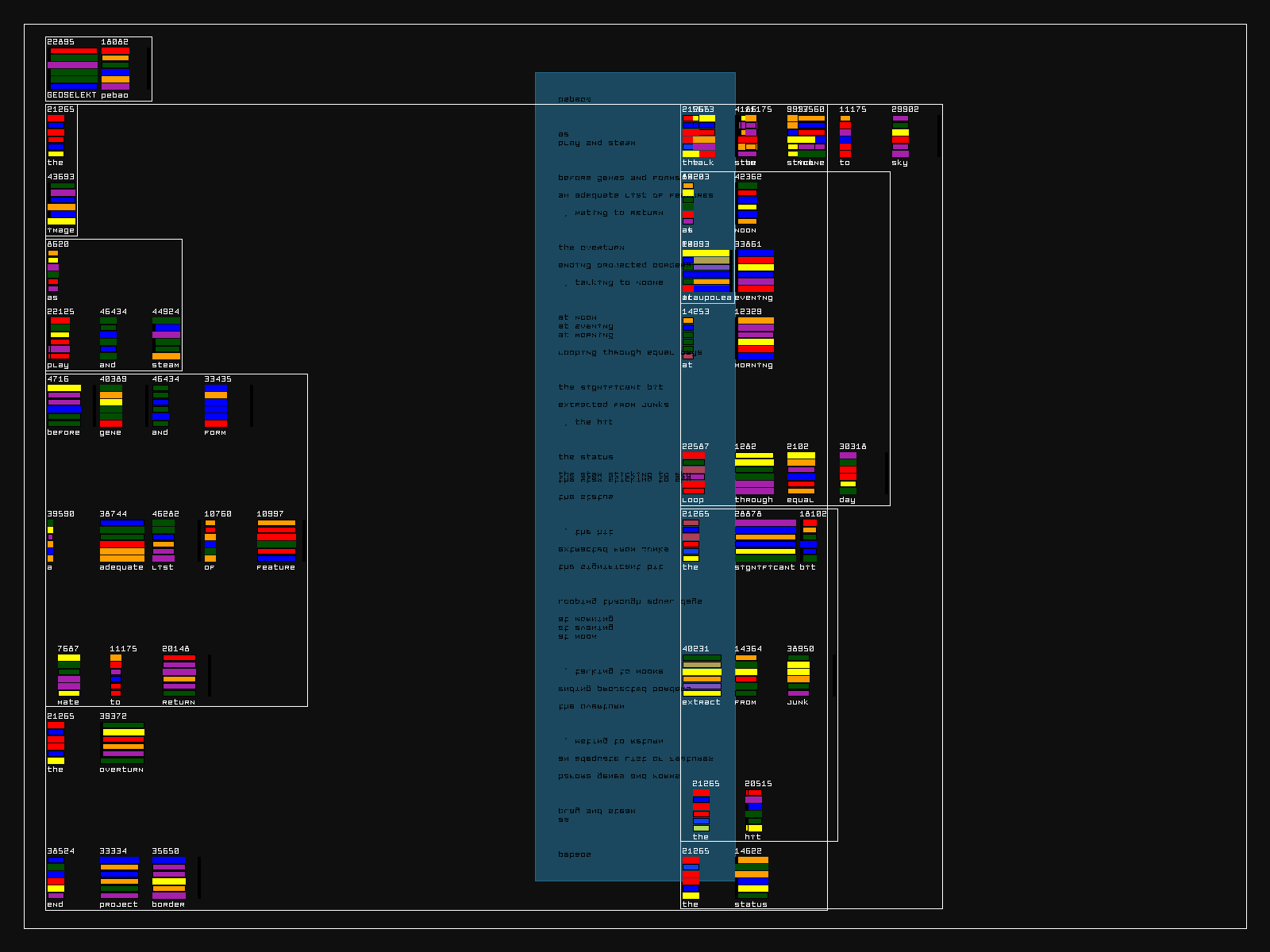Click the number 33435 above 'form'
The width and height of the screenshot is (1270, 952).
(217, 379)
